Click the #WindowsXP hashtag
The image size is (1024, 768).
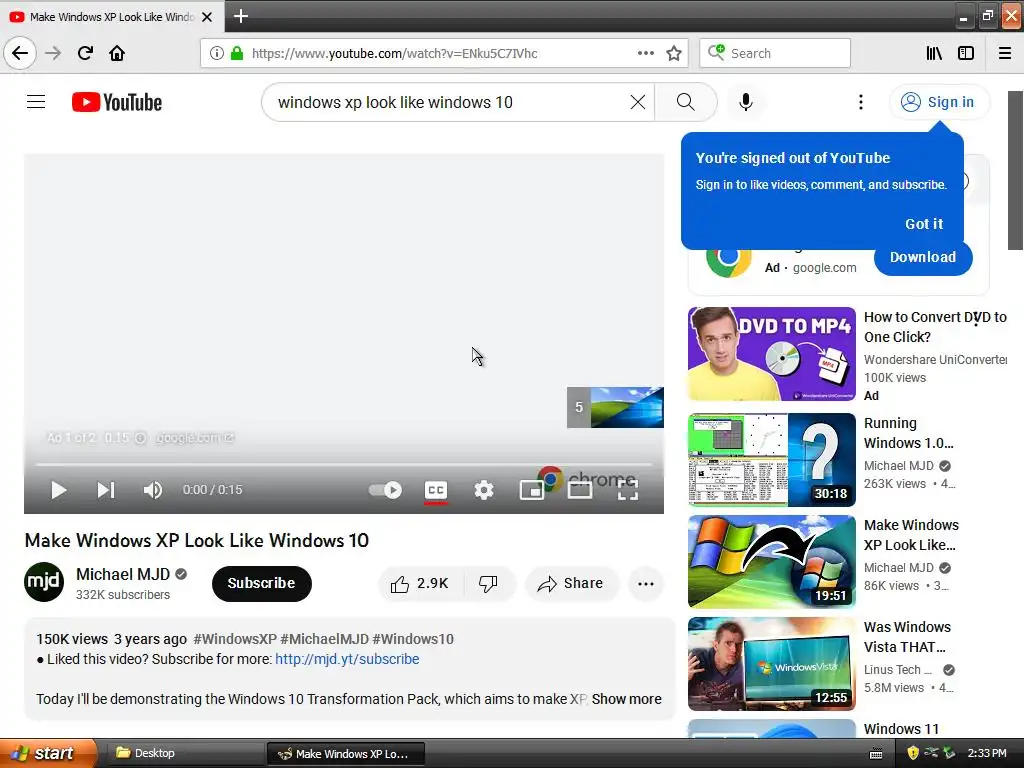coord(235,639)
